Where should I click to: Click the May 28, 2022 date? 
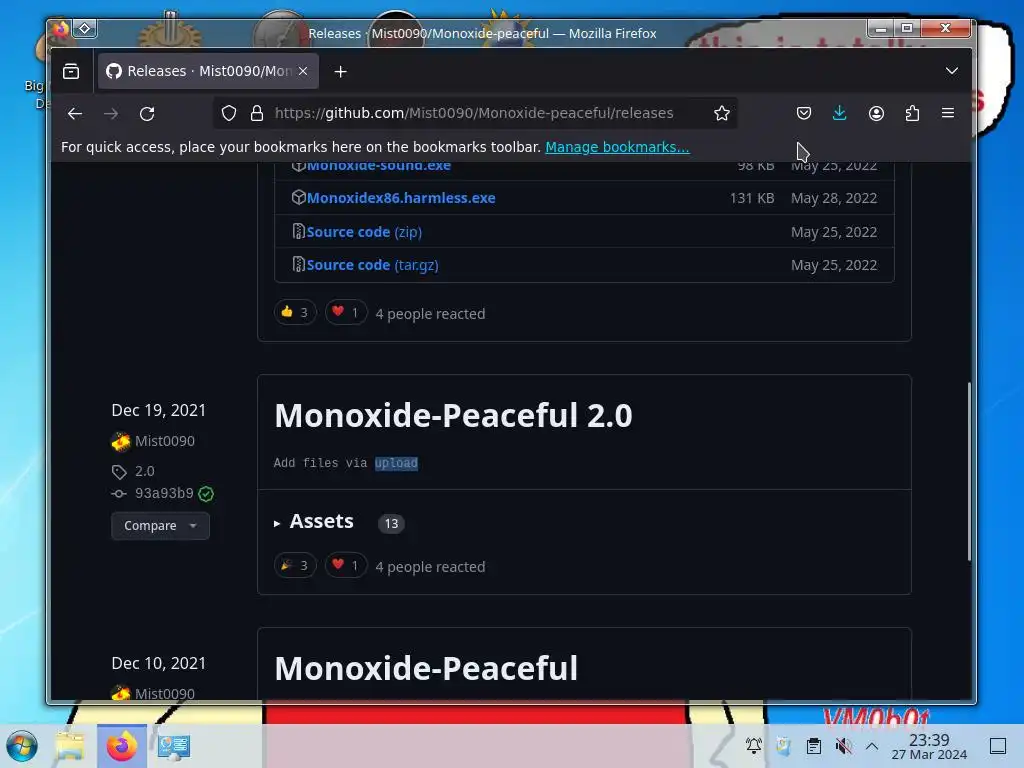834,198
